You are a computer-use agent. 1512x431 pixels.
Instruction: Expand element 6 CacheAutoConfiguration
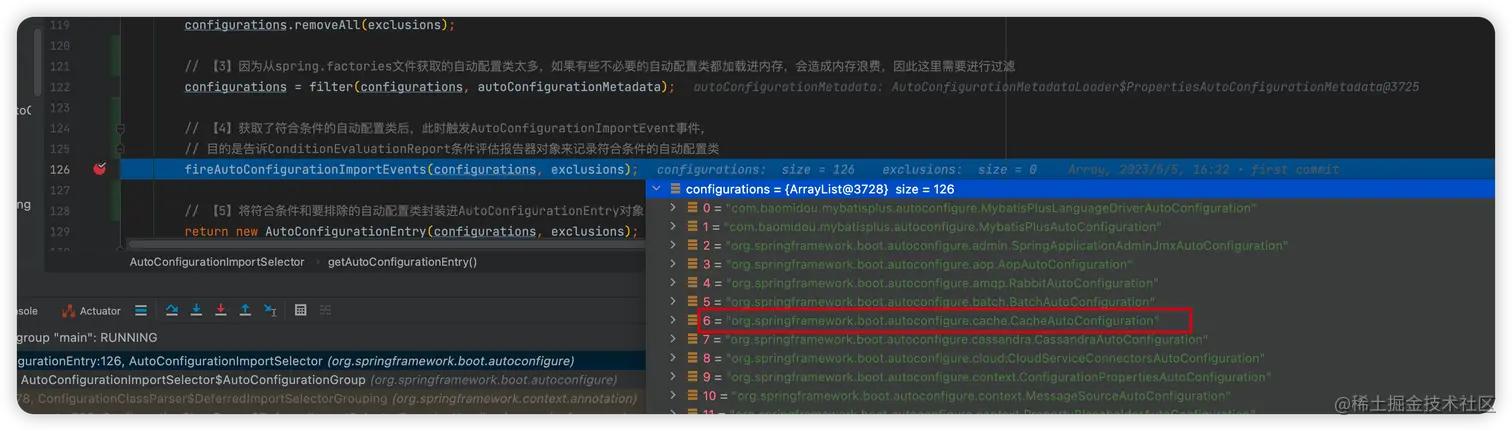673,321
